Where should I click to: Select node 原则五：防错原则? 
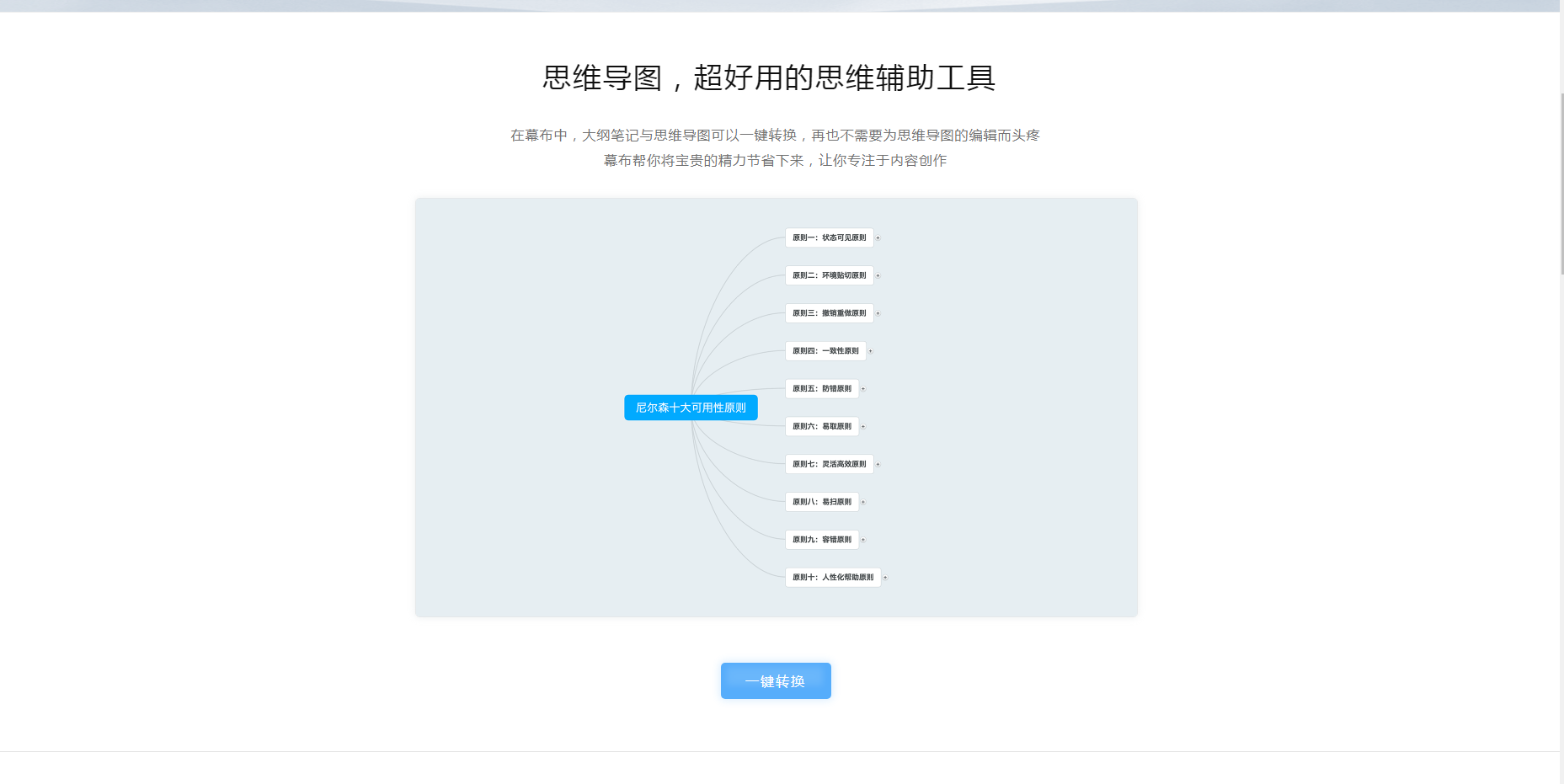click(822, 388)
